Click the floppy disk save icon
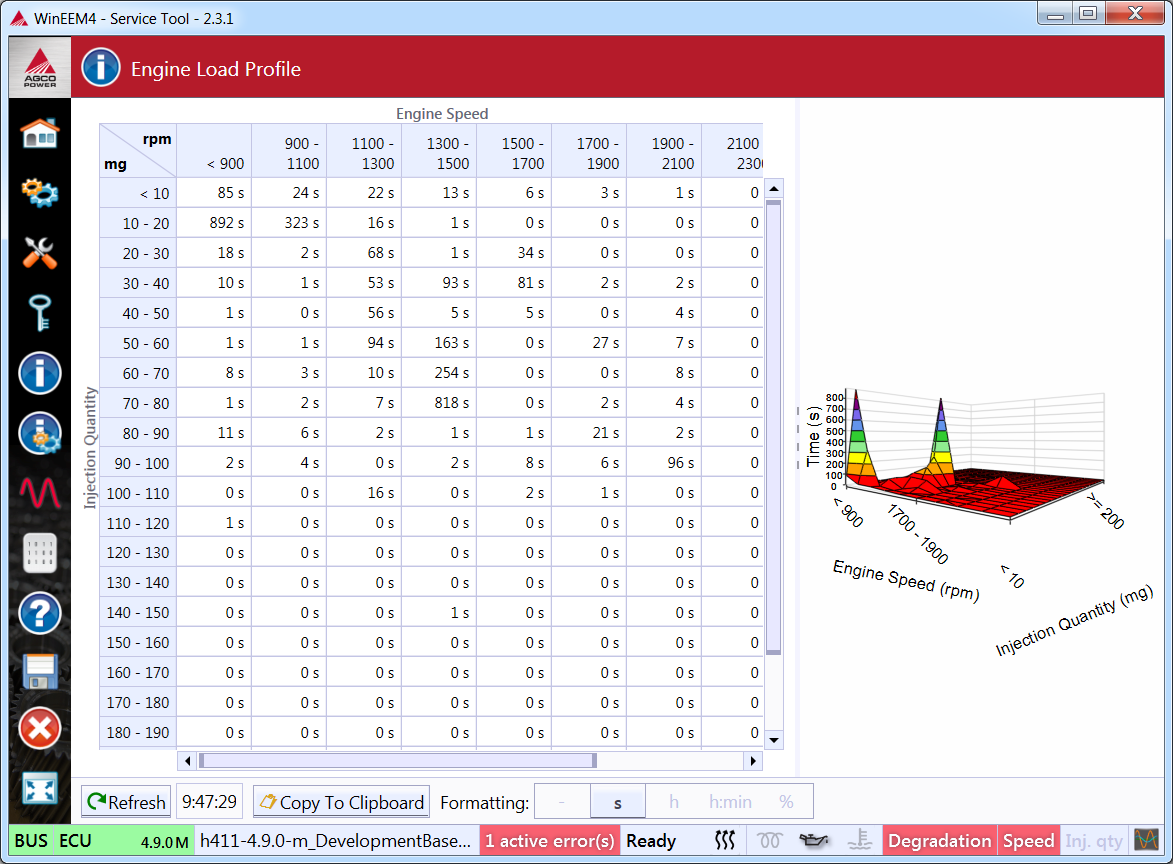 pos(40,672)
